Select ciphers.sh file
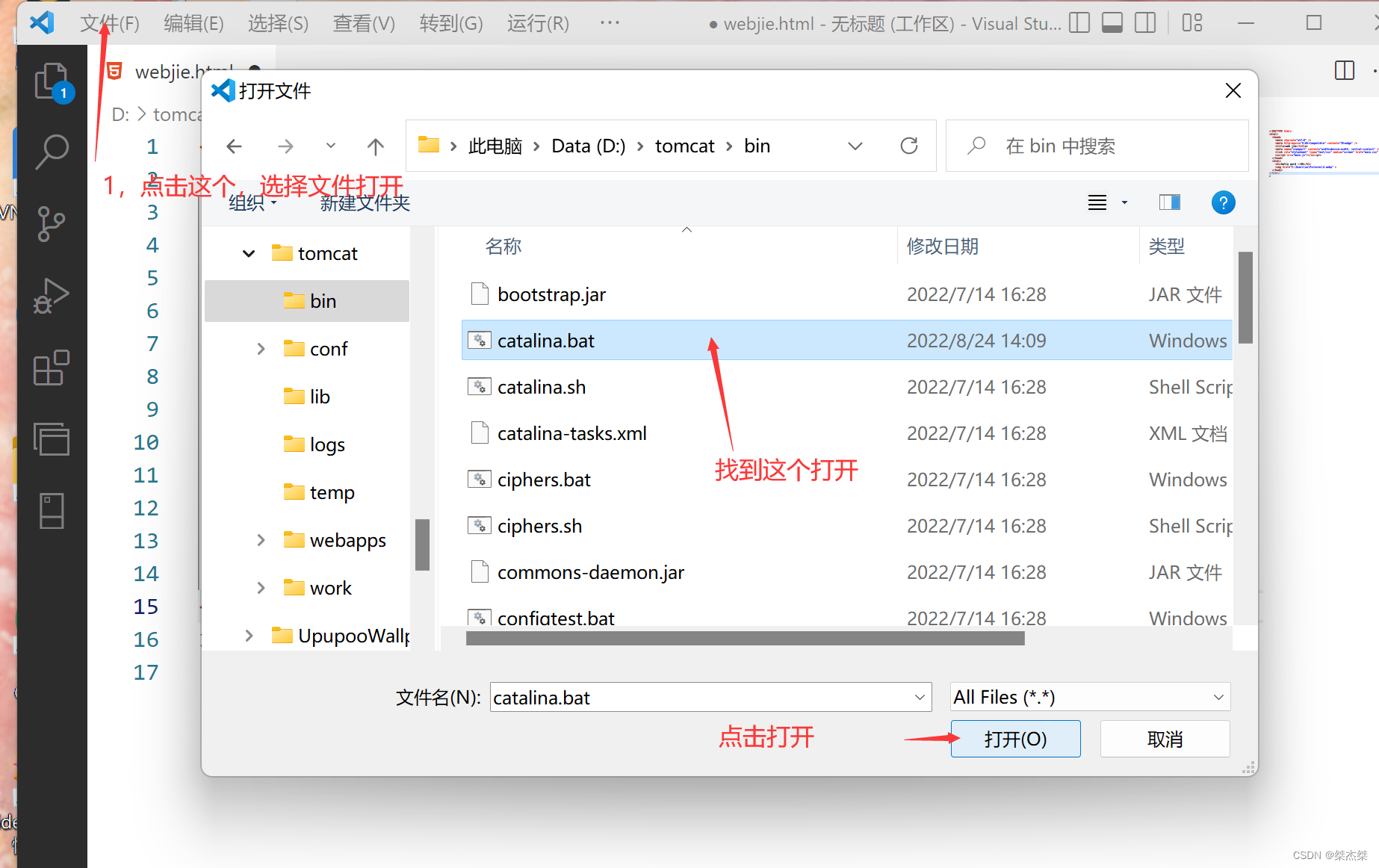The height and width of the screenshot is (868, 1379). pos(539,526)
